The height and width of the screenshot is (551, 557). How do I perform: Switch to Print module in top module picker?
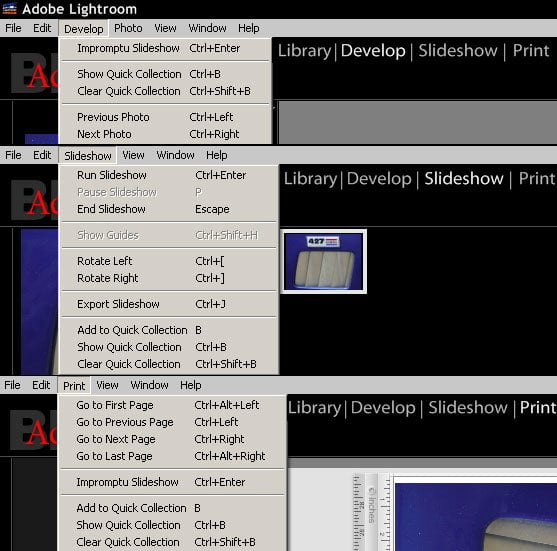pyautogui.click(x=531, y=50)
